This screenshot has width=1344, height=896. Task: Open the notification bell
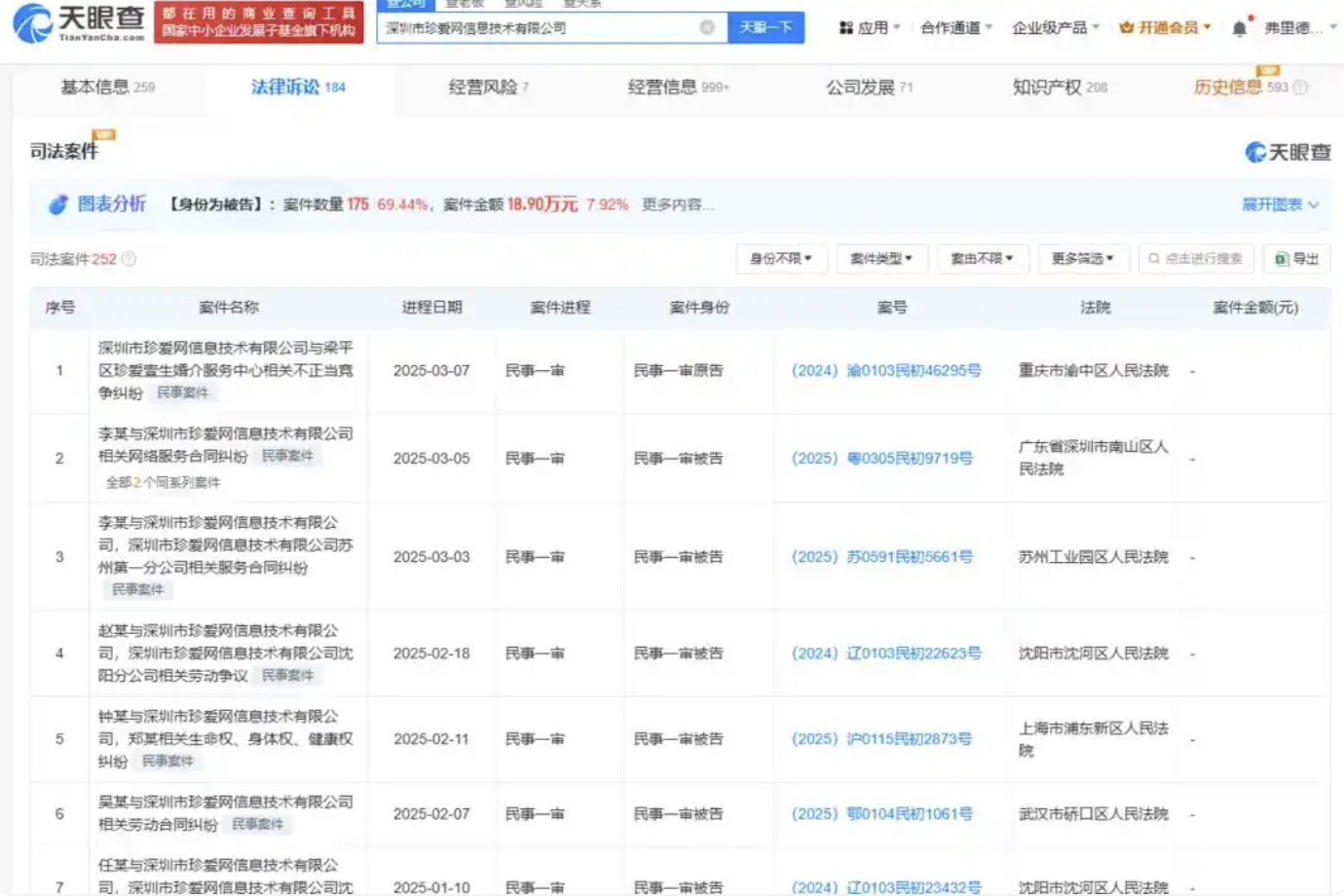pos(1239,28)
